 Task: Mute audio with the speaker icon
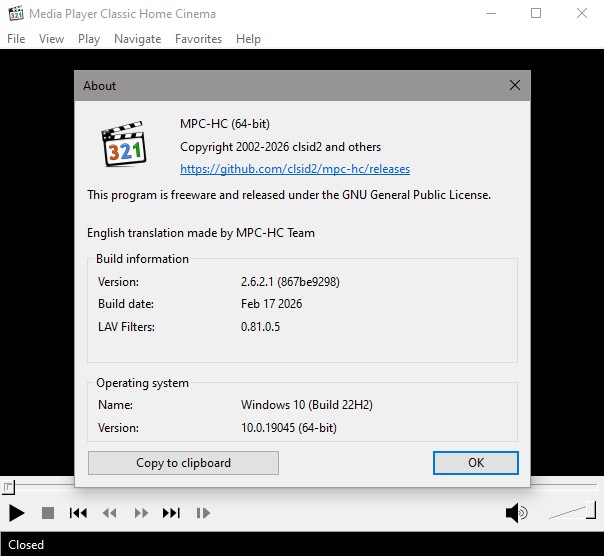[516, 513]
